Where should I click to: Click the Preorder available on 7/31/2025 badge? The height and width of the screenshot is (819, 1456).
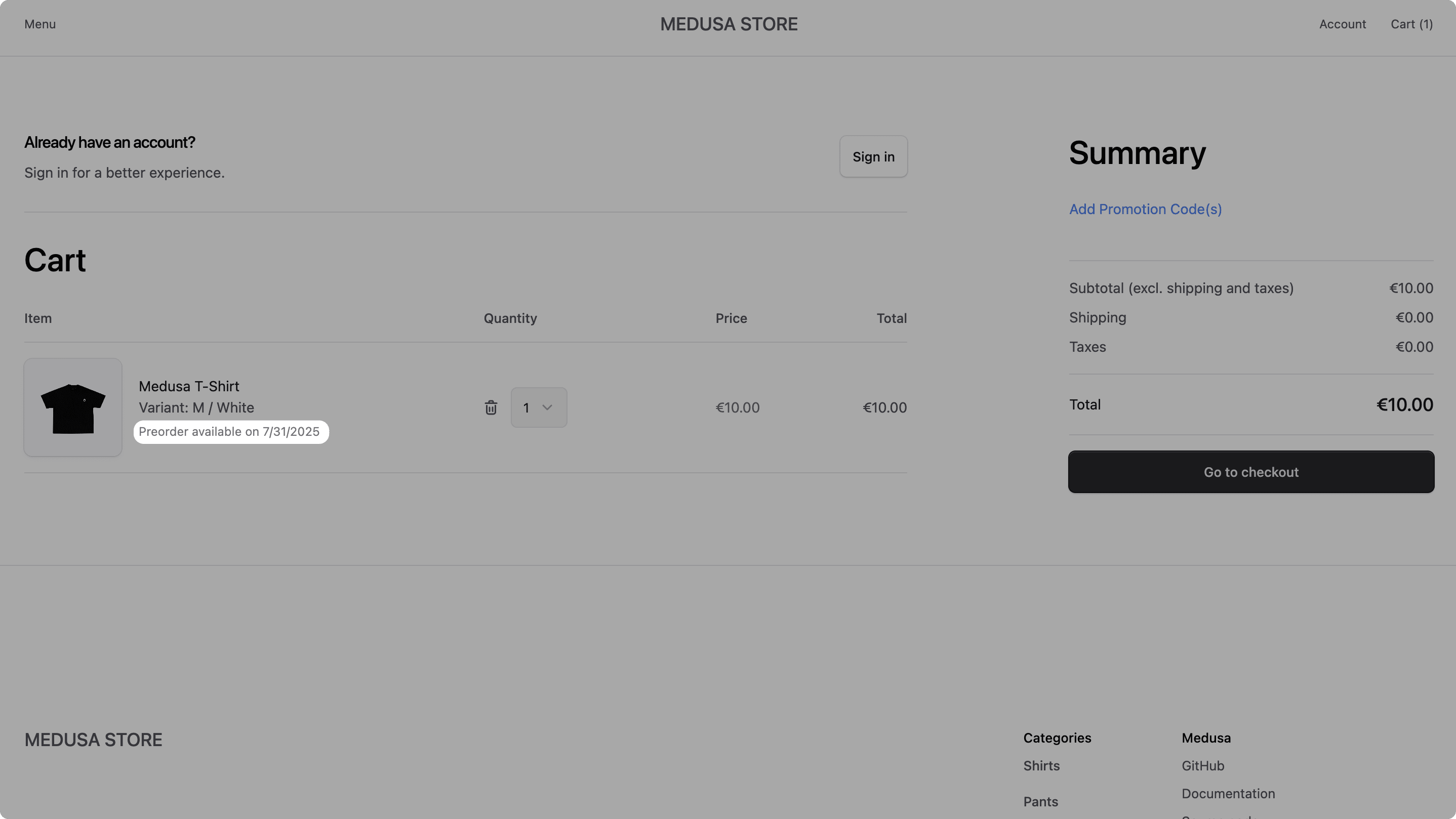point(230,431)
